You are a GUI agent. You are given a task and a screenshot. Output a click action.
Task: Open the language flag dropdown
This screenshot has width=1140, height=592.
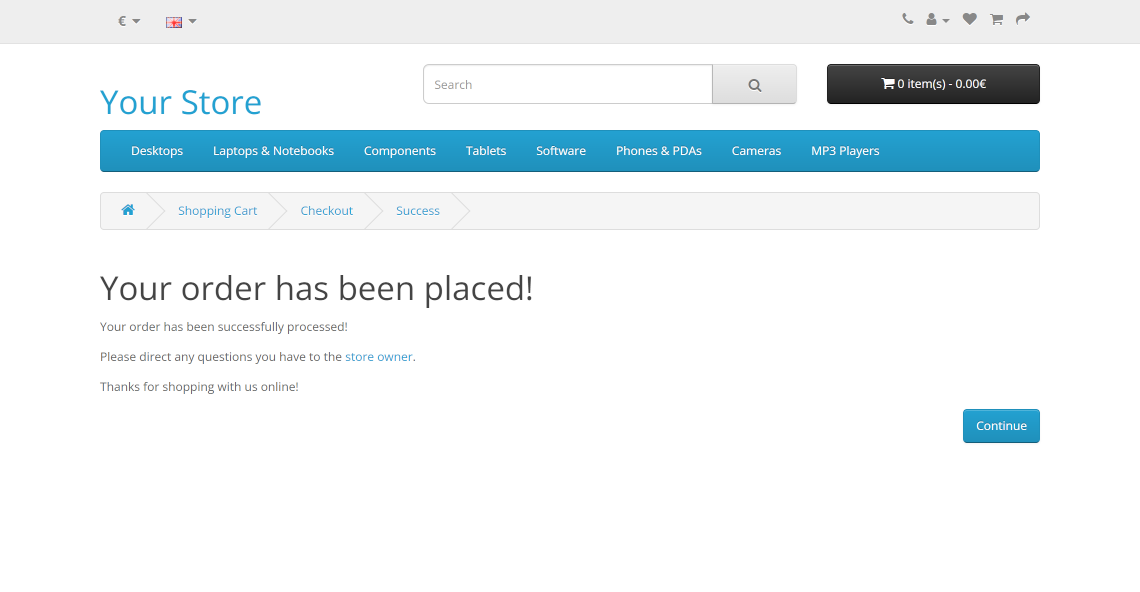click(x=180, y=21)
